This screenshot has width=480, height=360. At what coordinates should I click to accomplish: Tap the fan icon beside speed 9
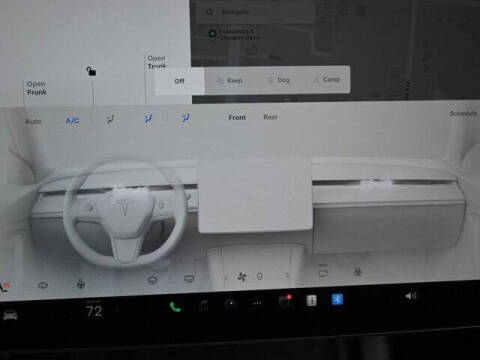click(242, 277)
